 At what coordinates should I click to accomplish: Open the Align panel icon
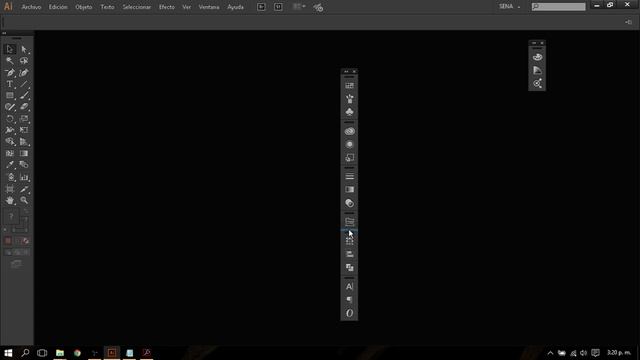349,254
